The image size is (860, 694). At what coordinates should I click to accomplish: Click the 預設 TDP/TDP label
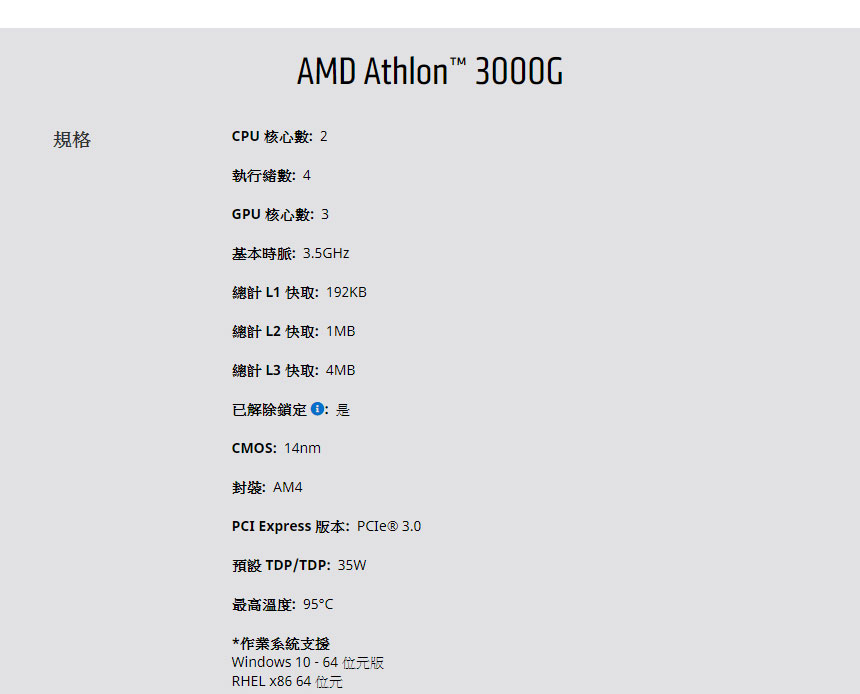(x=281, y=565)
